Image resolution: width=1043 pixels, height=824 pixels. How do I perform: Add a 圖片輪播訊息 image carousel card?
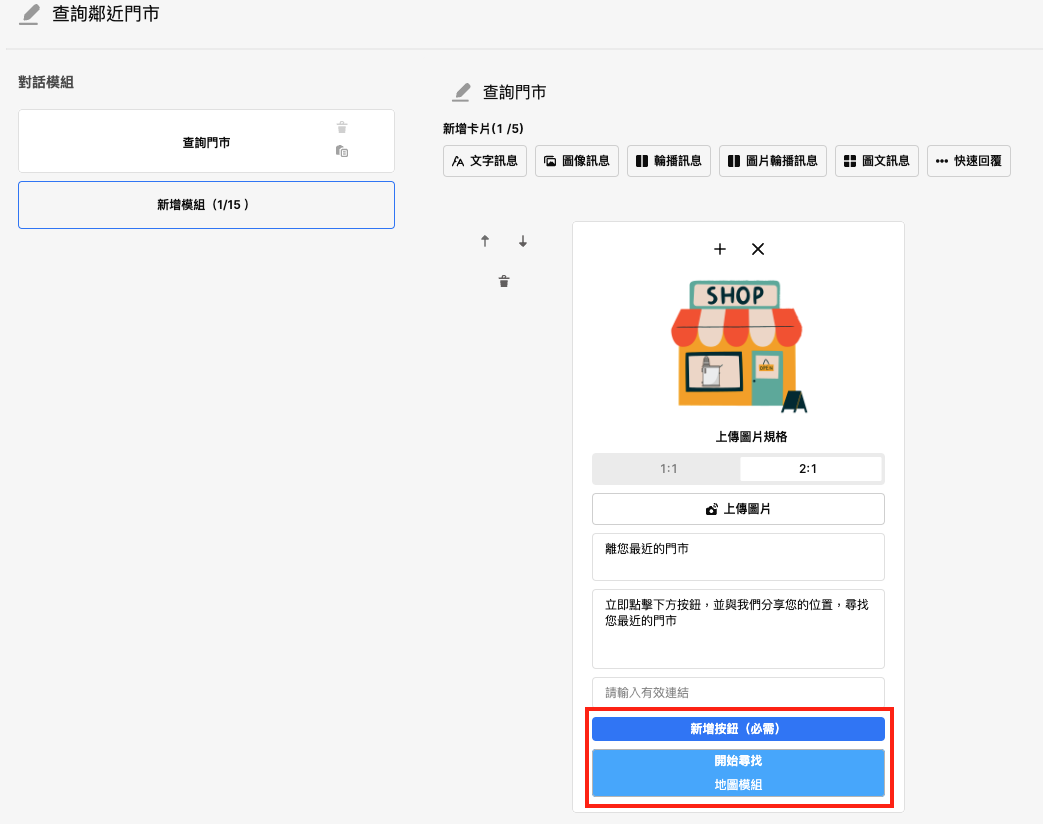(x=772, y=161)
